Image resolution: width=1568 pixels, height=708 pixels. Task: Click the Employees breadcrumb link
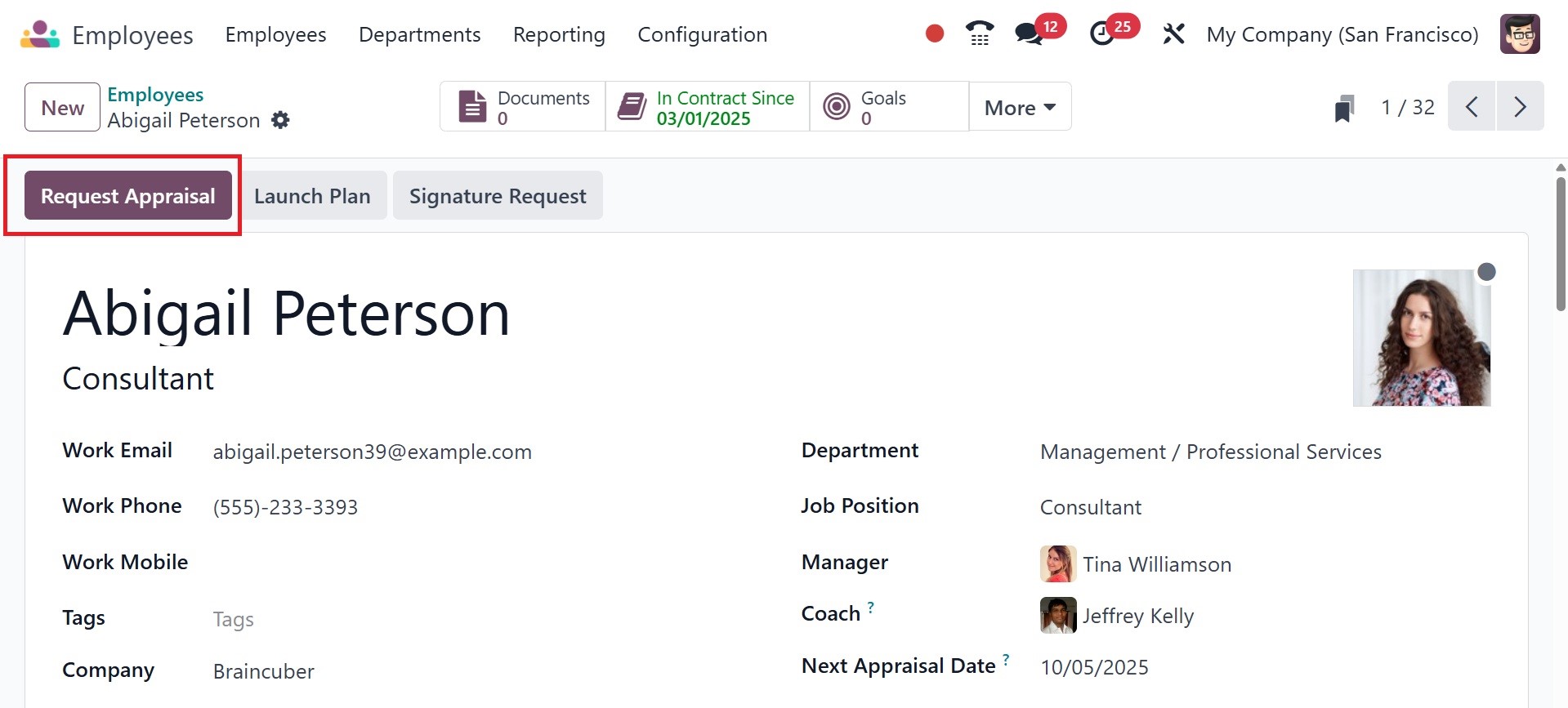point(155,95)
